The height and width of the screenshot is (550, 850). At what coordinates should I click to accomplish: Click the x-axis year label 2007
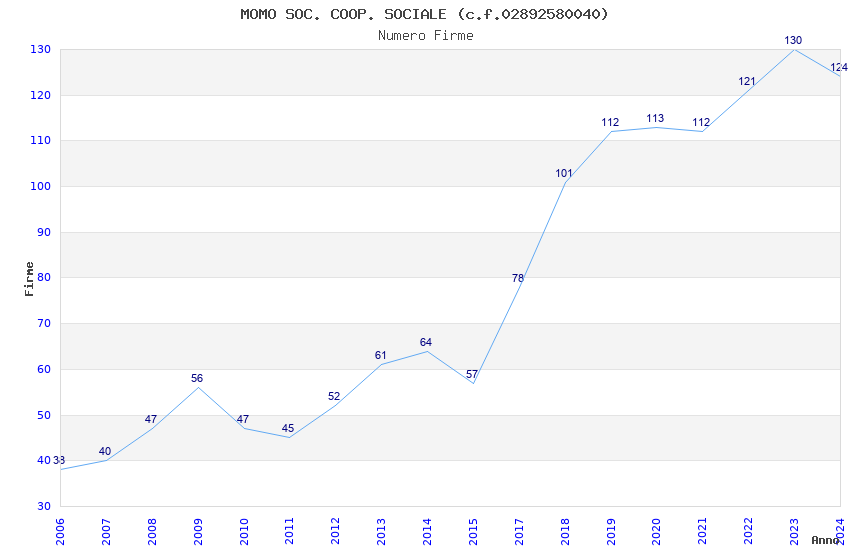coord(106,531)
